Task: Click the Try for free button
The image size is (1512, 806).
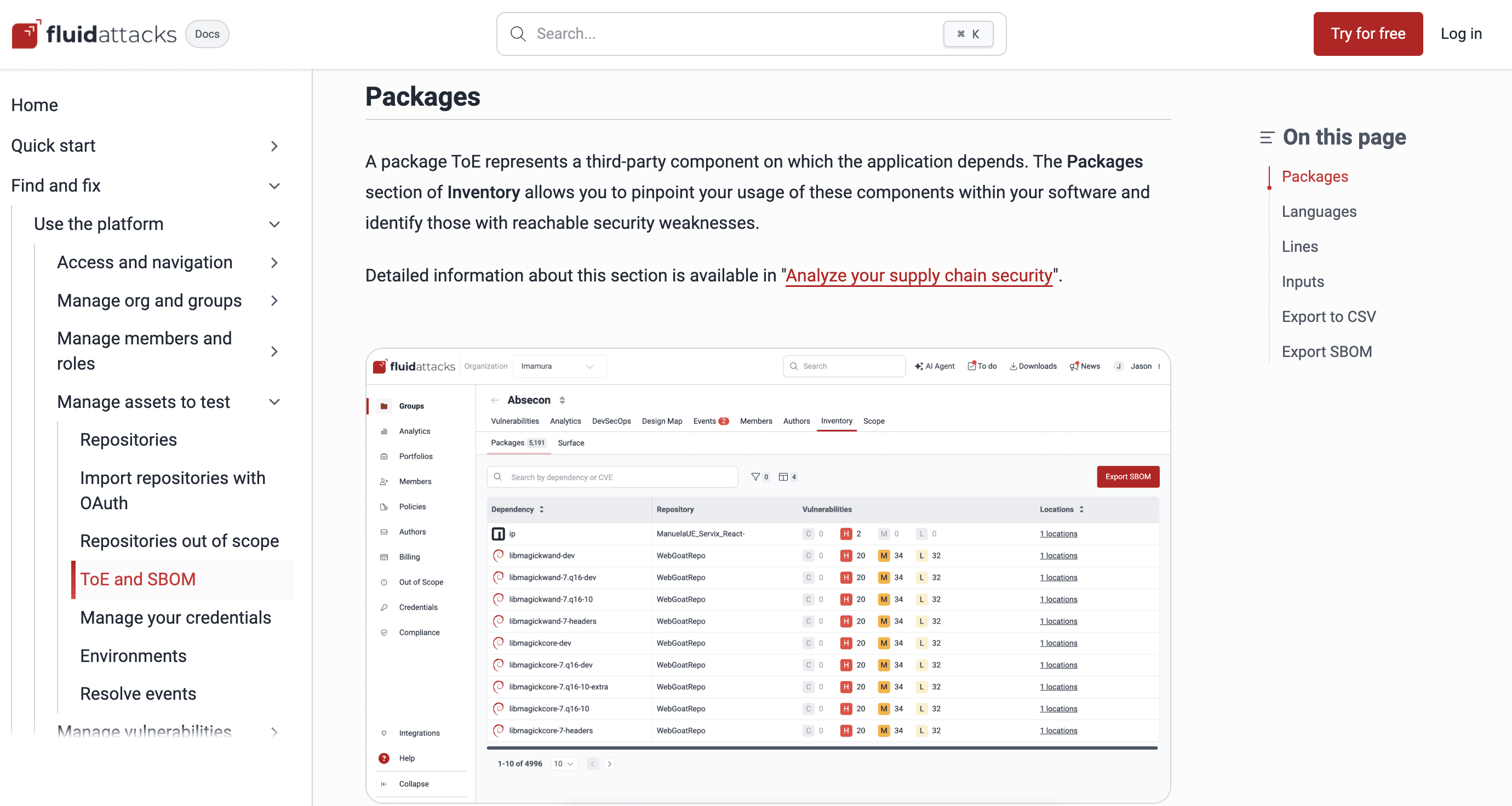Action: click(x=1367, y=34)
